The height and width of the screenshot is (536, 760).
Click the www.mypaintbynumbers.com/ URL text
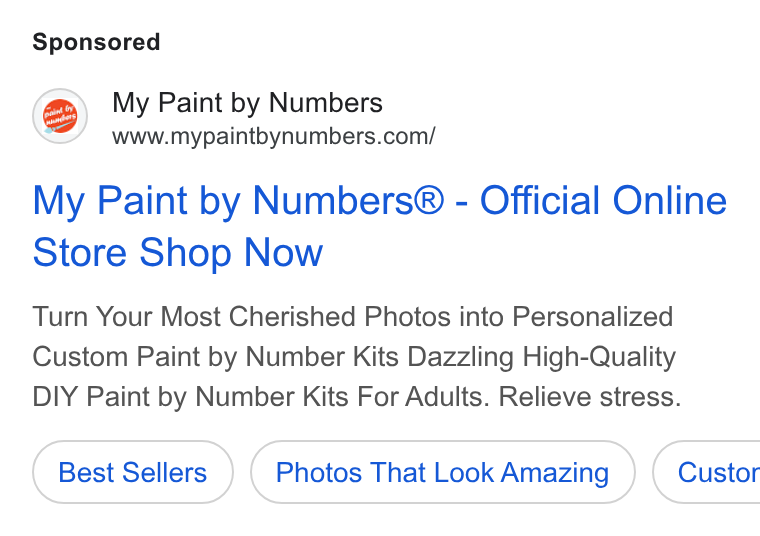(x=274, y=136)
